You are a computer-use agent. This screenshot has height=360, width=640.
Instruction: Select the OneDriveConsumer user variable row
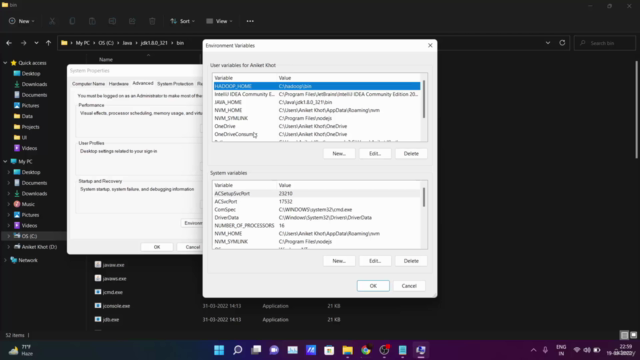click(317, 134)
